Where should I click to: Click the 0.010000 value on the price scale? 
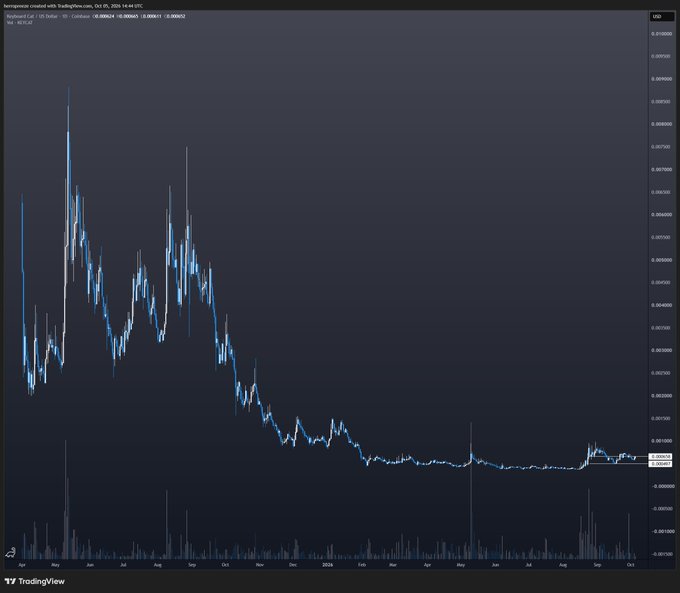661,34
